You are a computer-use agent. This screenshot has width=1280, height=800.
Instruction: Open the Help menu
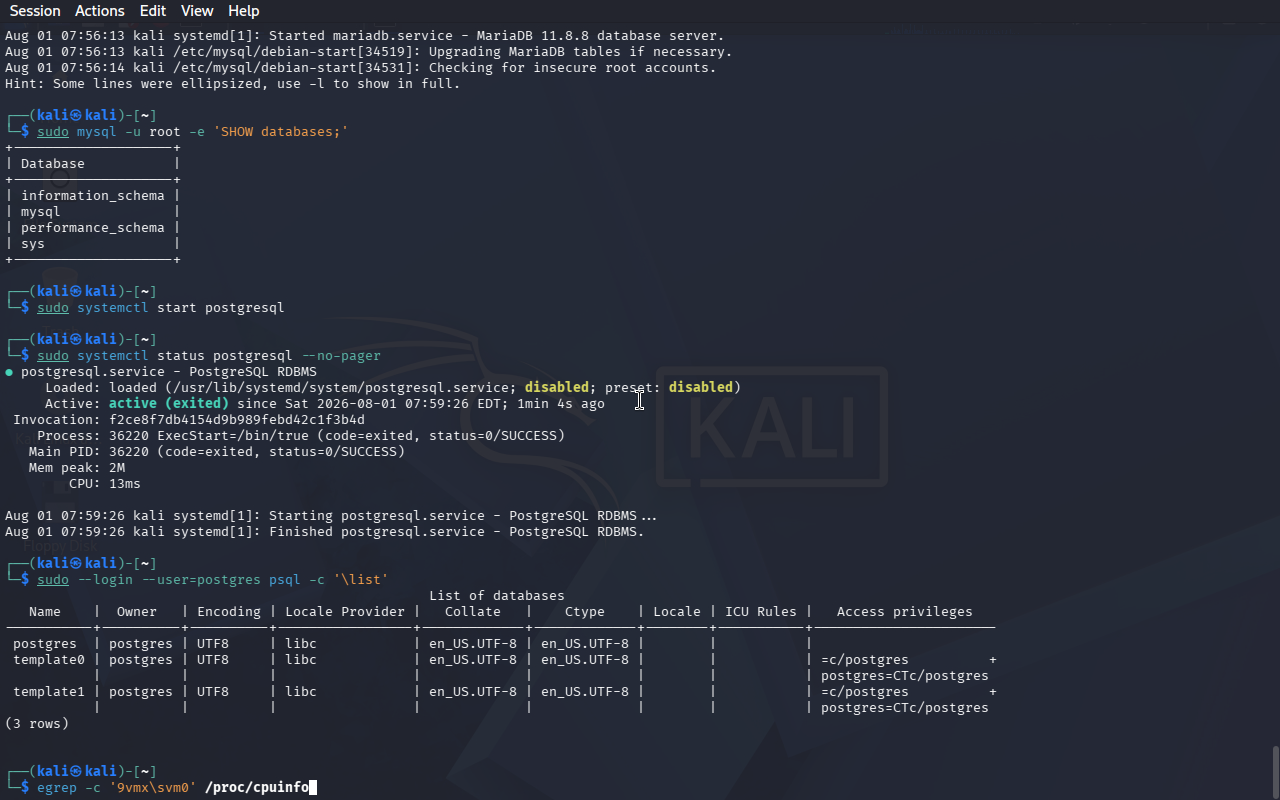click(x=244, y=11)
